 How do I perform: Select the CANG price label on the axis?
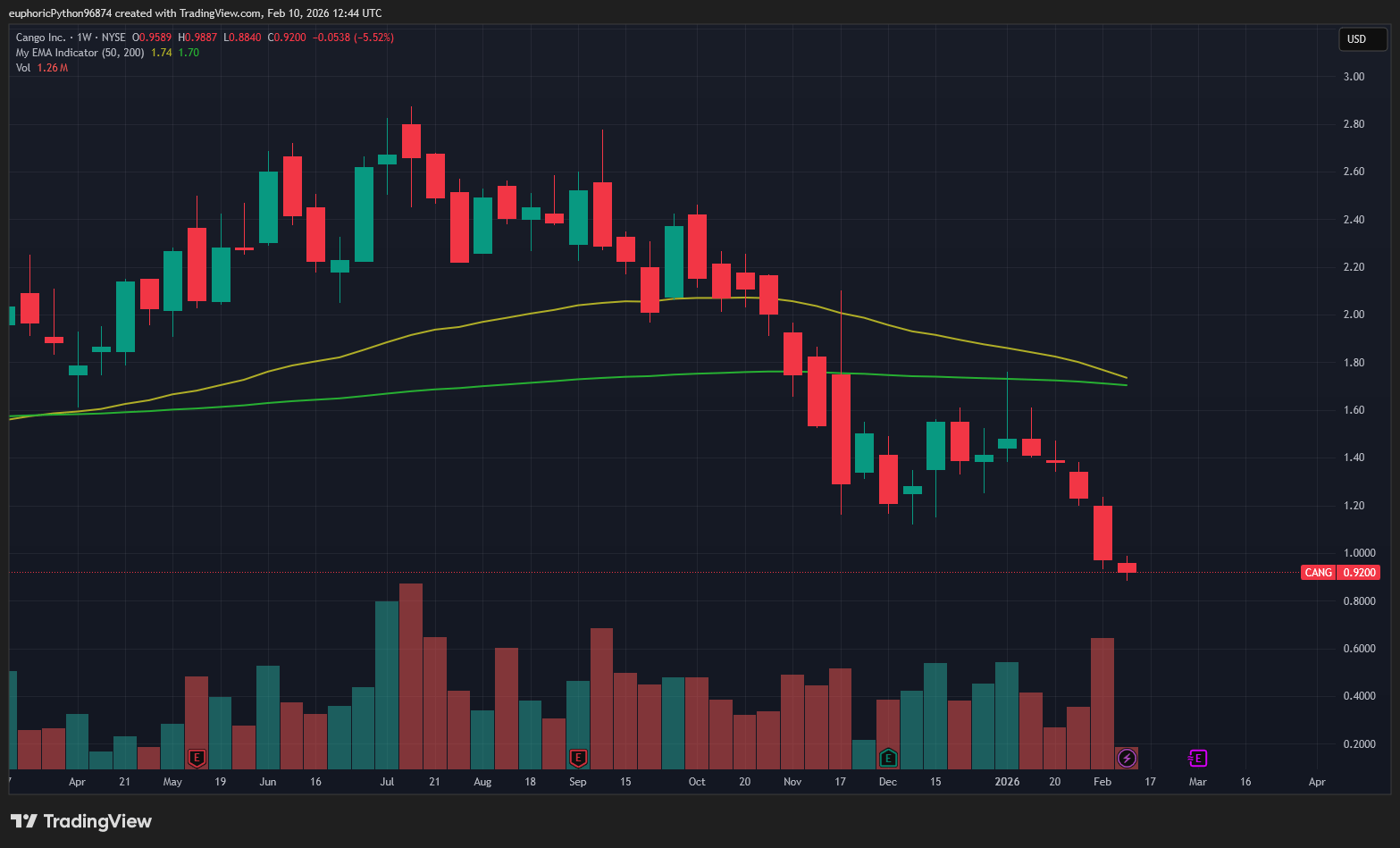[1318, 572]
